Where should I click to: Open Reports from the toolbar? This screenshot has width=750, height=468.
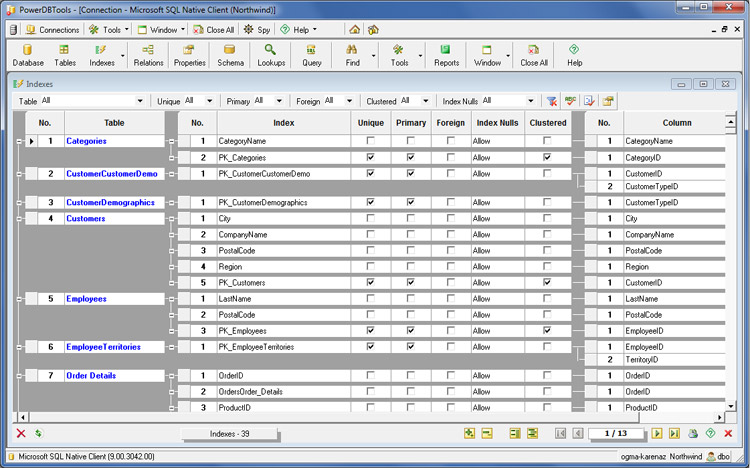point(446,54)
